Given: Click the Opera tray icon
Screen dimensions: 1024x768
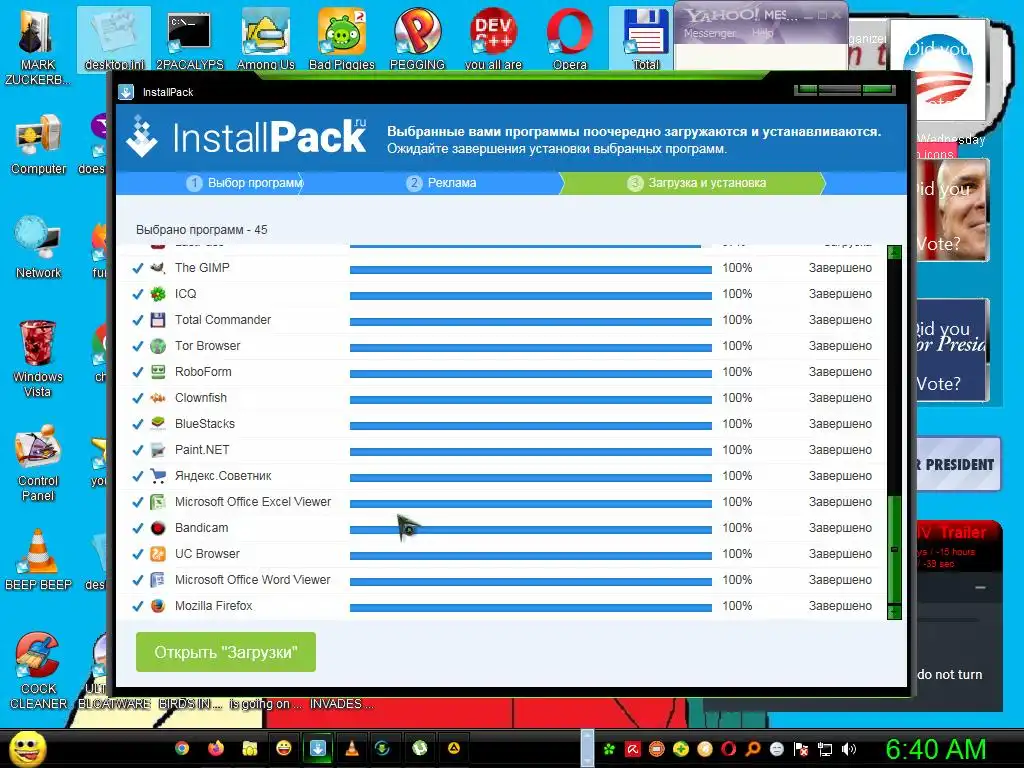Looking at the screenshot, I should (728, 749).
